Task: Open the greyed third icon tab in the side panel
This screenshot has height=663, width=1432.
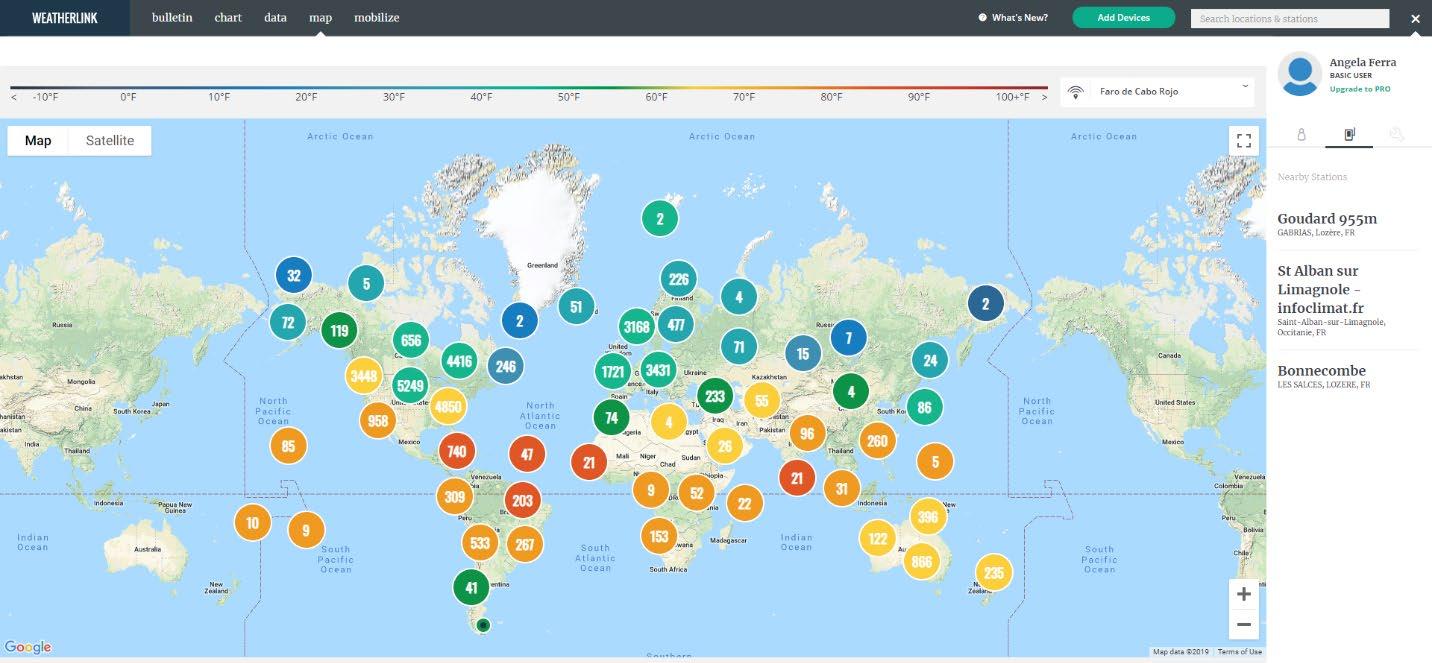Action: point(1397,134)
